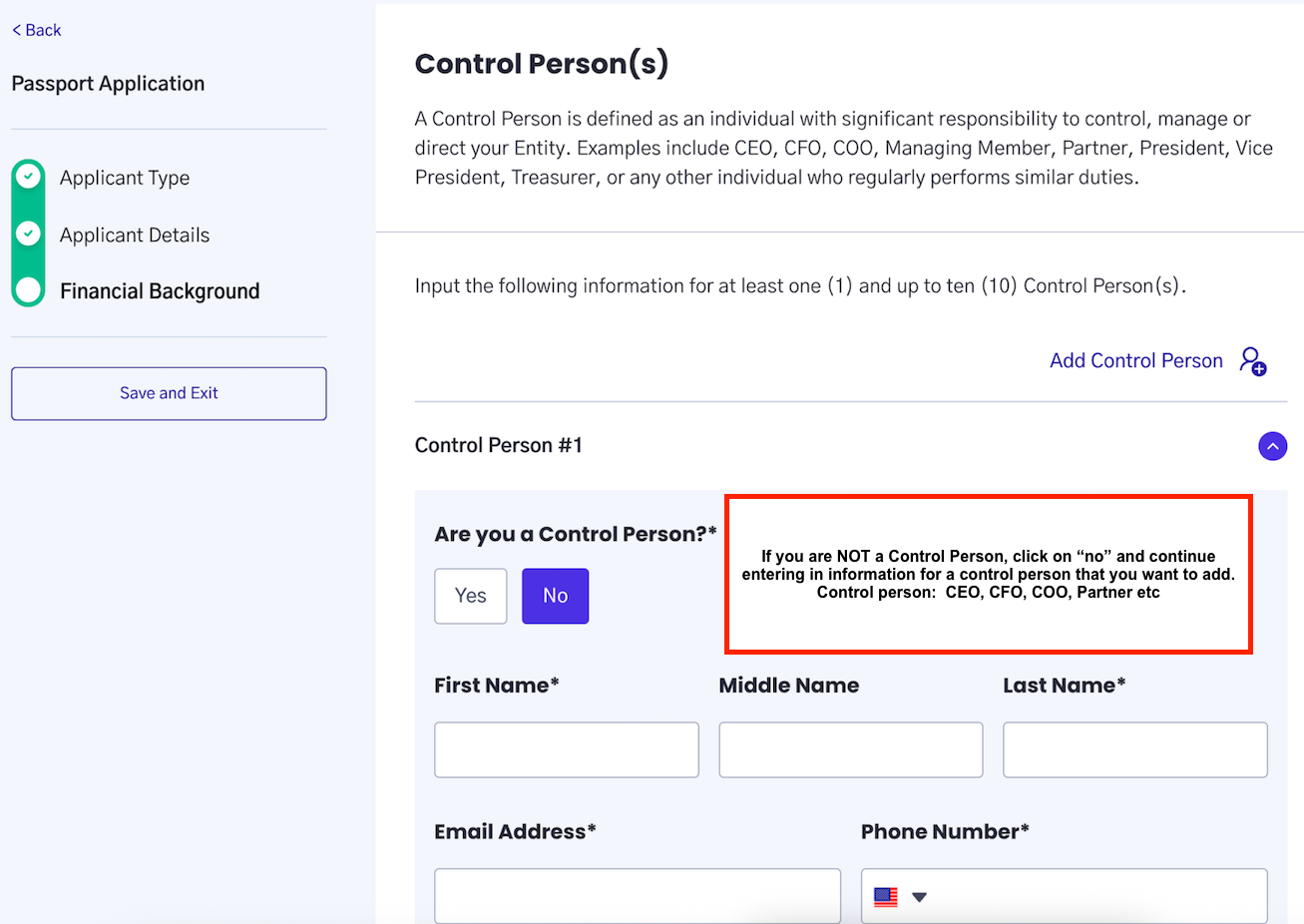
Task: Click the US flag icon
Action: 886,896
